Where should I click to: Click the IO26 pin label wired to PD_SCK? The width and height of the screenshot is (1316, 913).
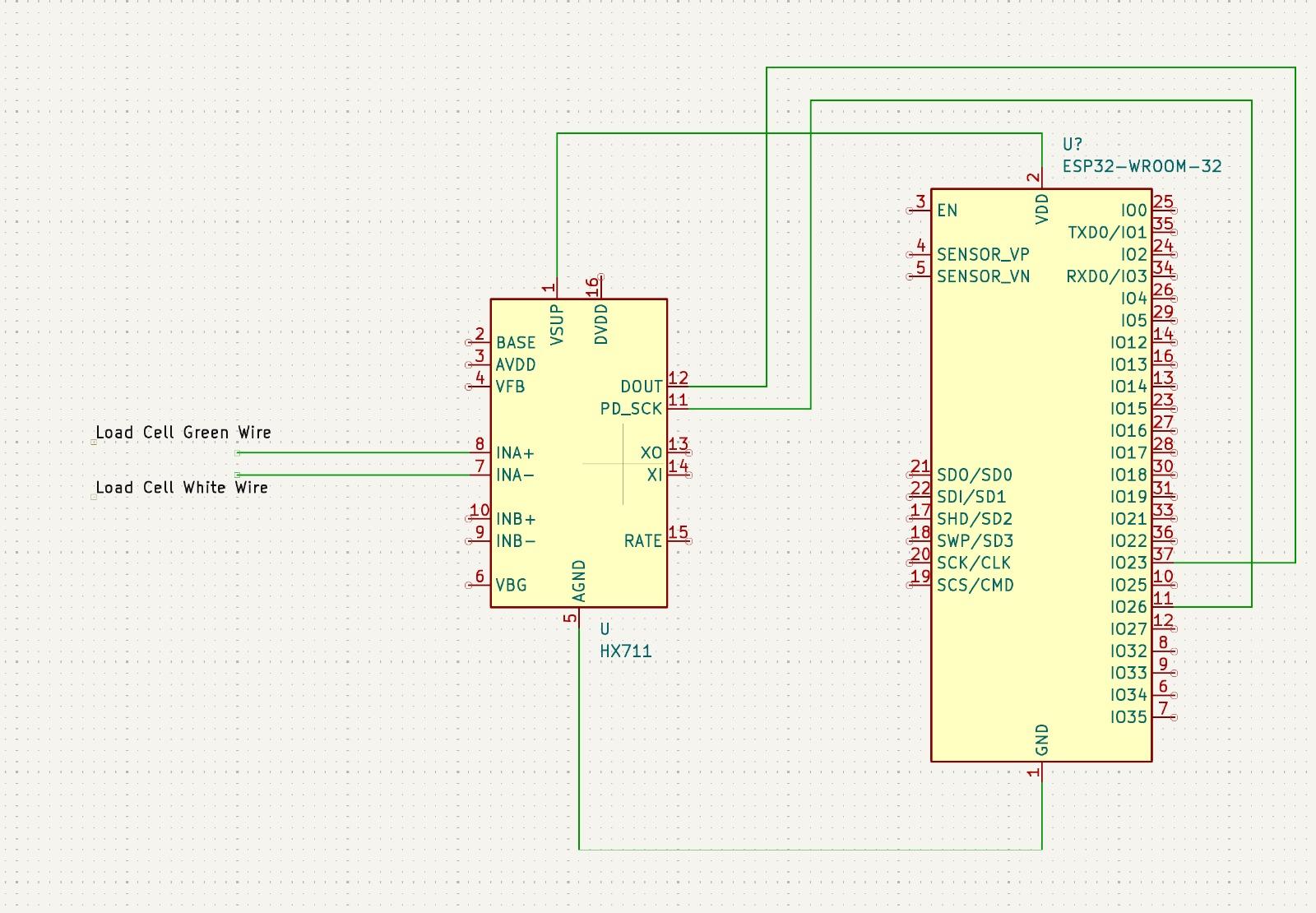tap(1128, 607)
